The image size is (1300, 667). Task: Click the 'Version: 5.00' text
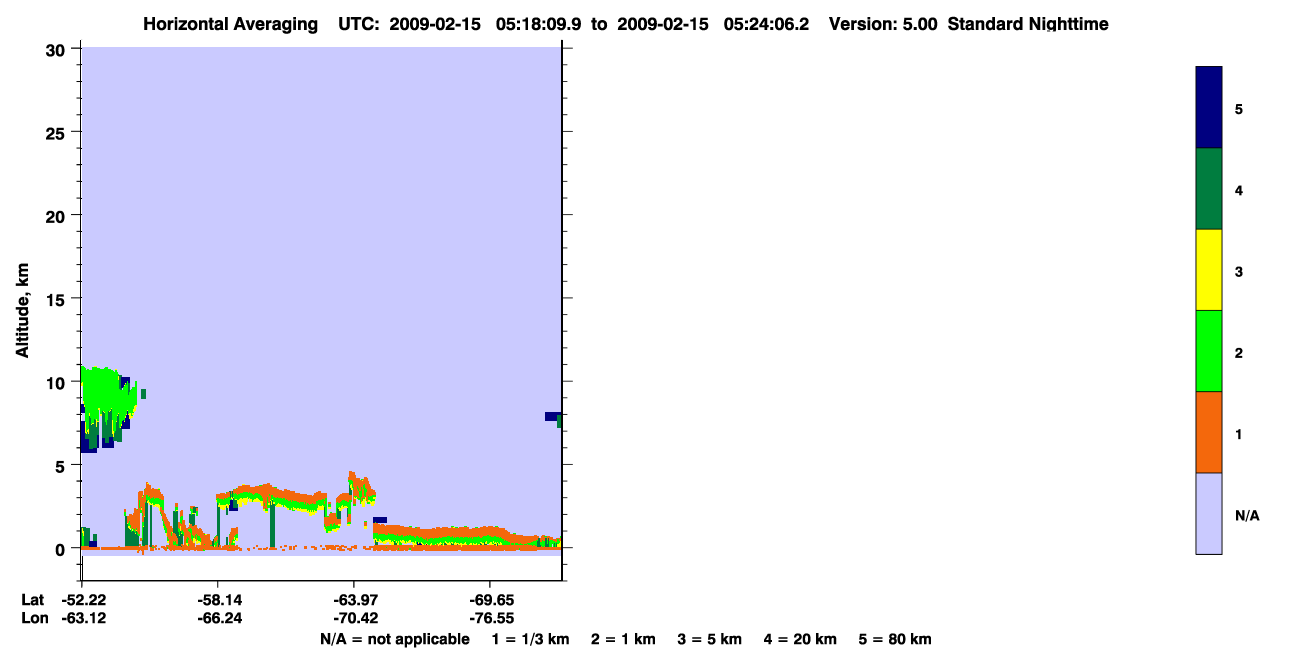tap(883, 24)
